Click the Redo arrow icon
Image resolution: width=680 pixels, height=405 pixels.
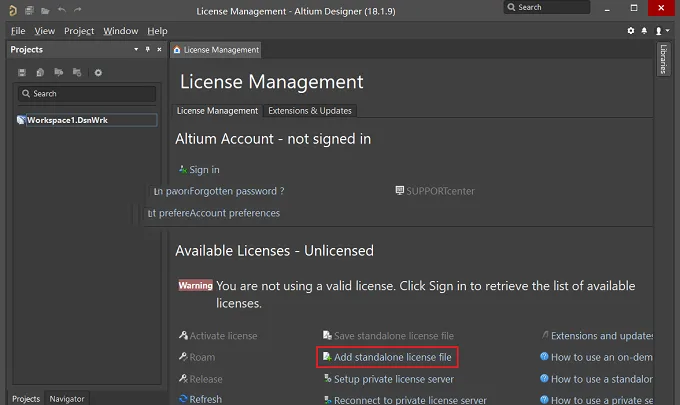click(78, 10)
